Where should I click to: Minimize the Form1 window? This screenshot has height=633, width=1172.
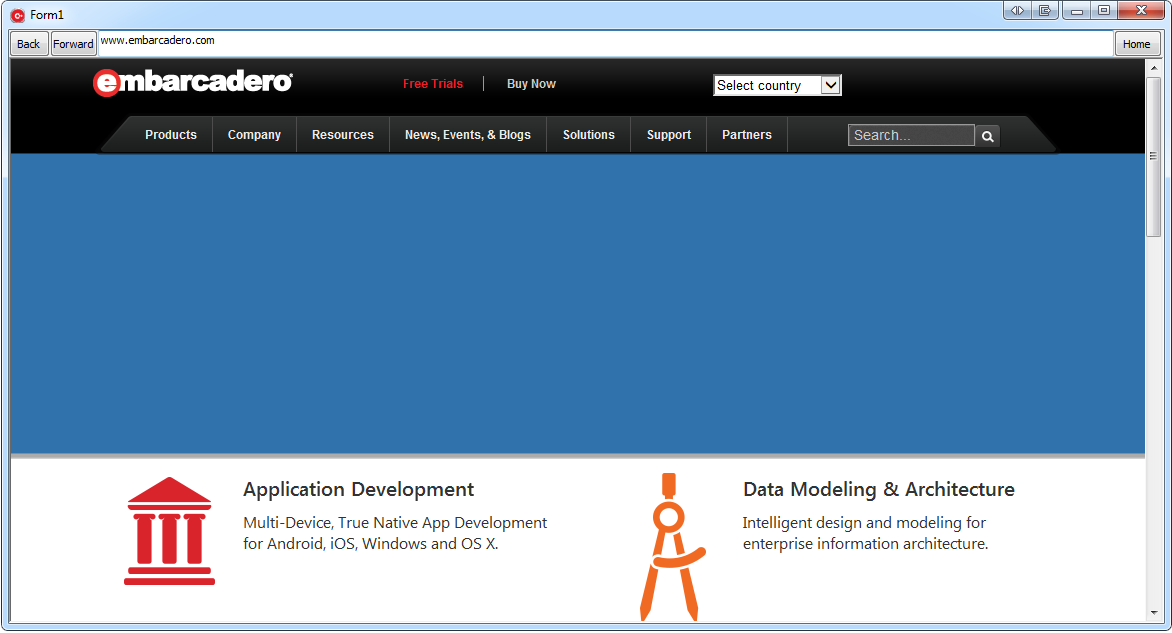pyautogui.click(x=1076, y=10)
